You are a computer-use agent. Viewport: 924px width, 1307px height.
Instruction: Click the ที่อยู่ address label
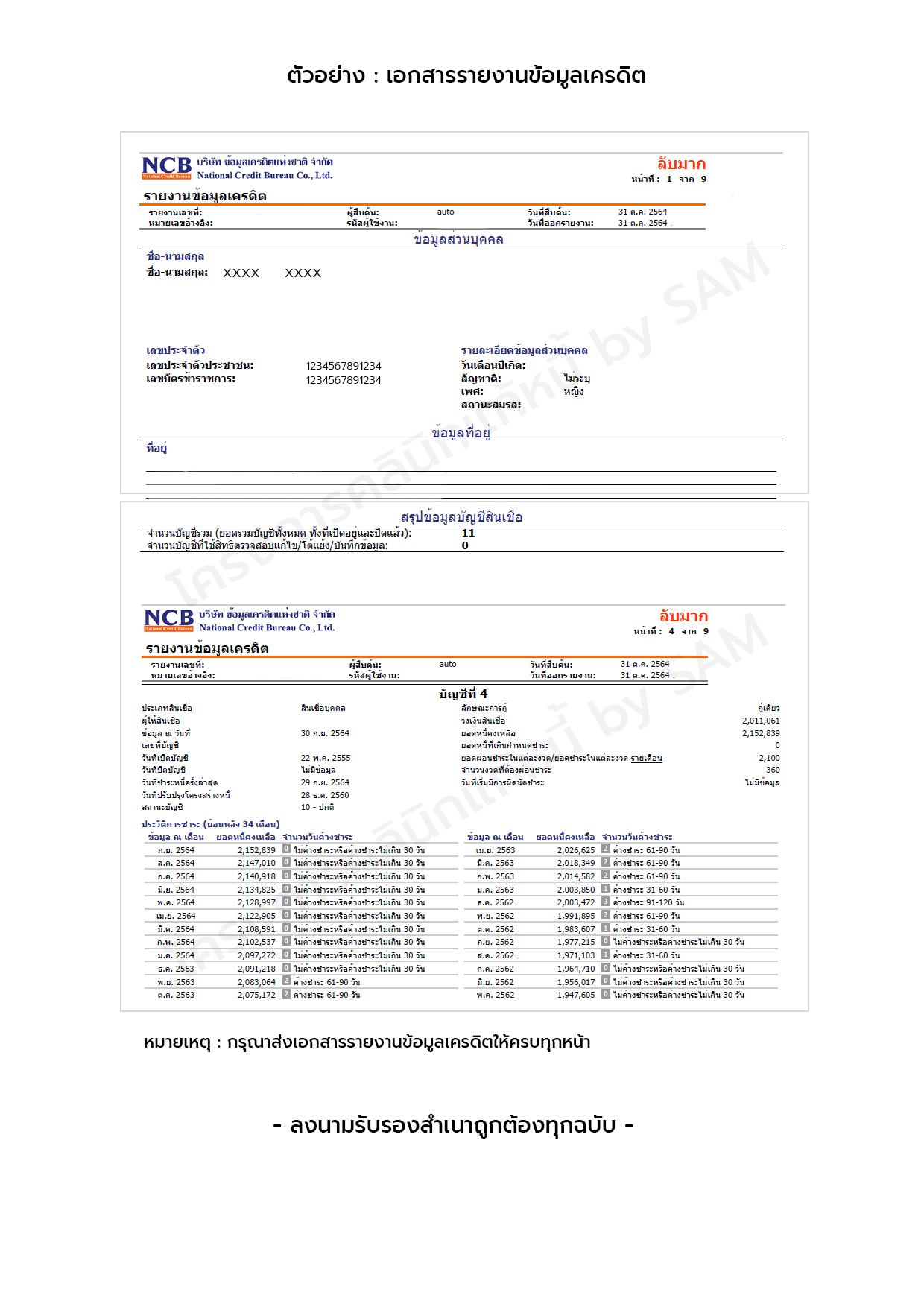click(156, 448)
